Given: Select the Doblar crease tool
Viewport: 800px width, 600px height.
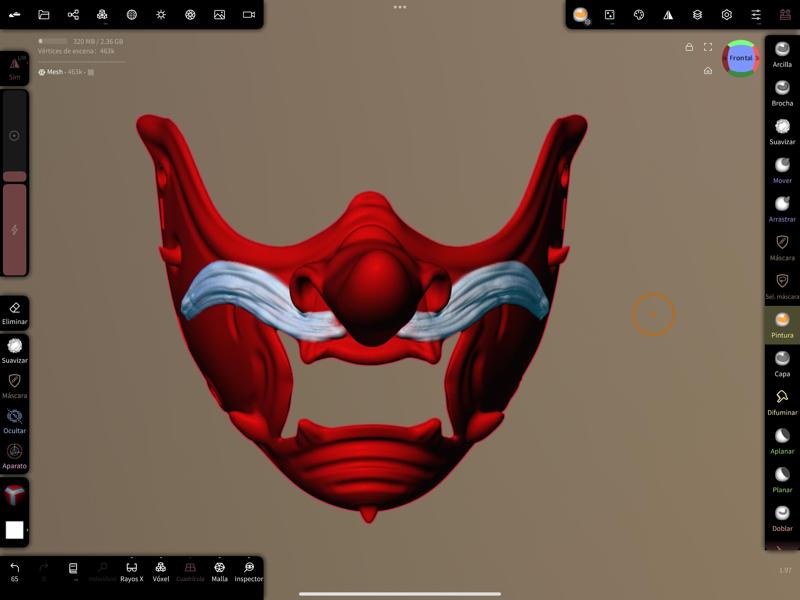Looking at the screenshot, I should click(x=782, y=519).
